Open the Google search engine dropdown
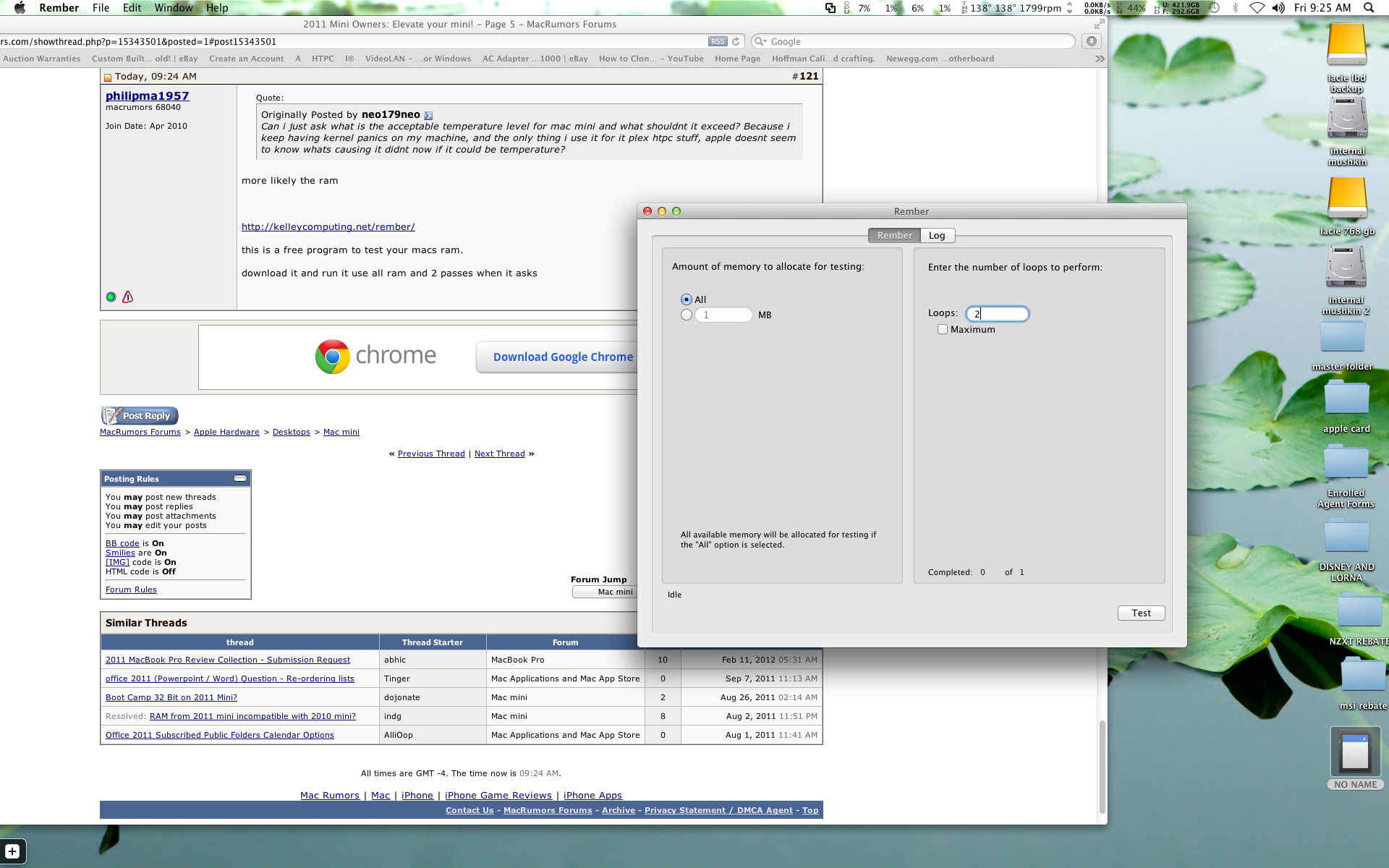Screen dimensions: 1389x868 [760, 41]
